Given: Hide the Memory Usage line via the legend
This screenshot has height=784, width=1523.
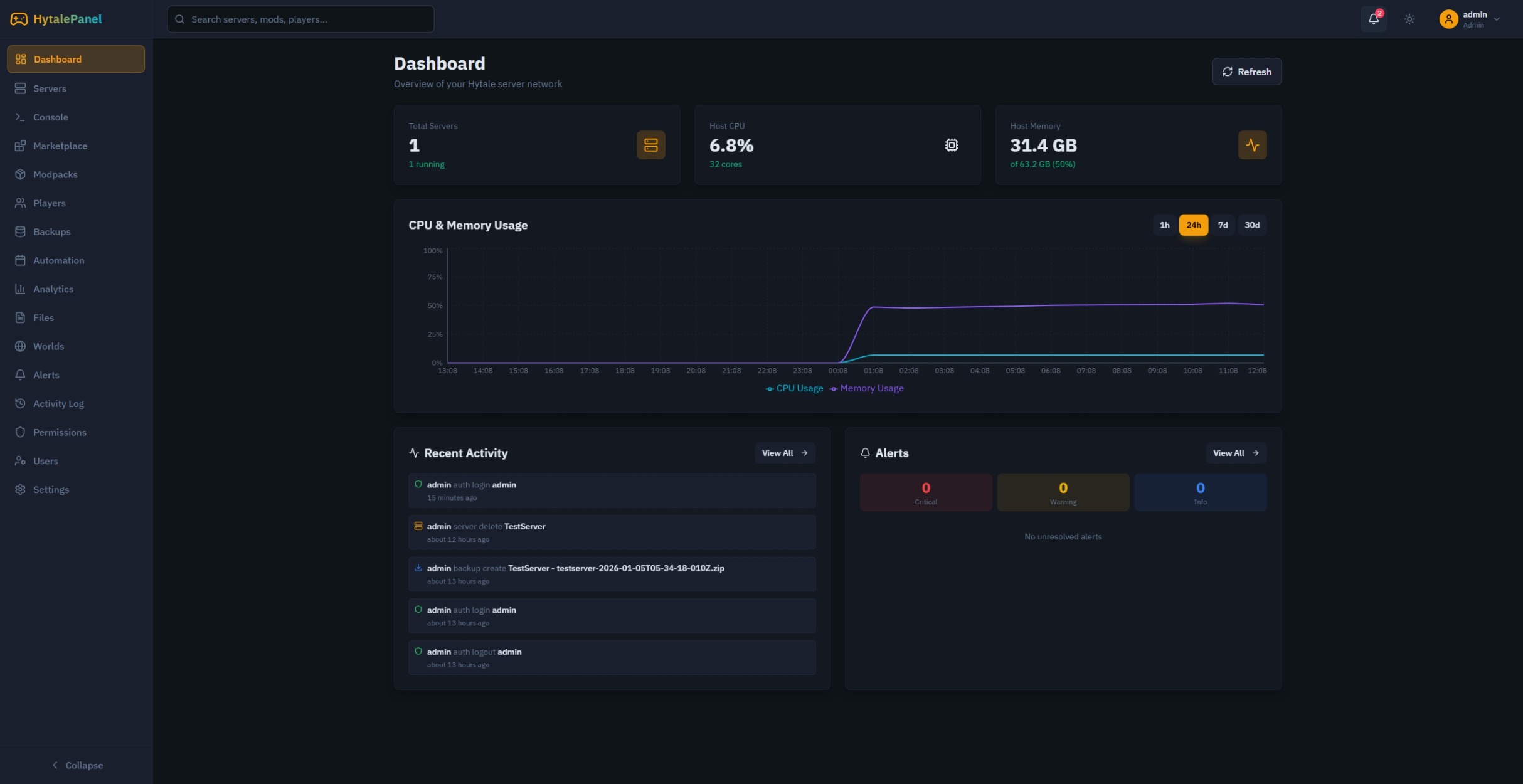Looking at the screenshot, I should (867, 388).
